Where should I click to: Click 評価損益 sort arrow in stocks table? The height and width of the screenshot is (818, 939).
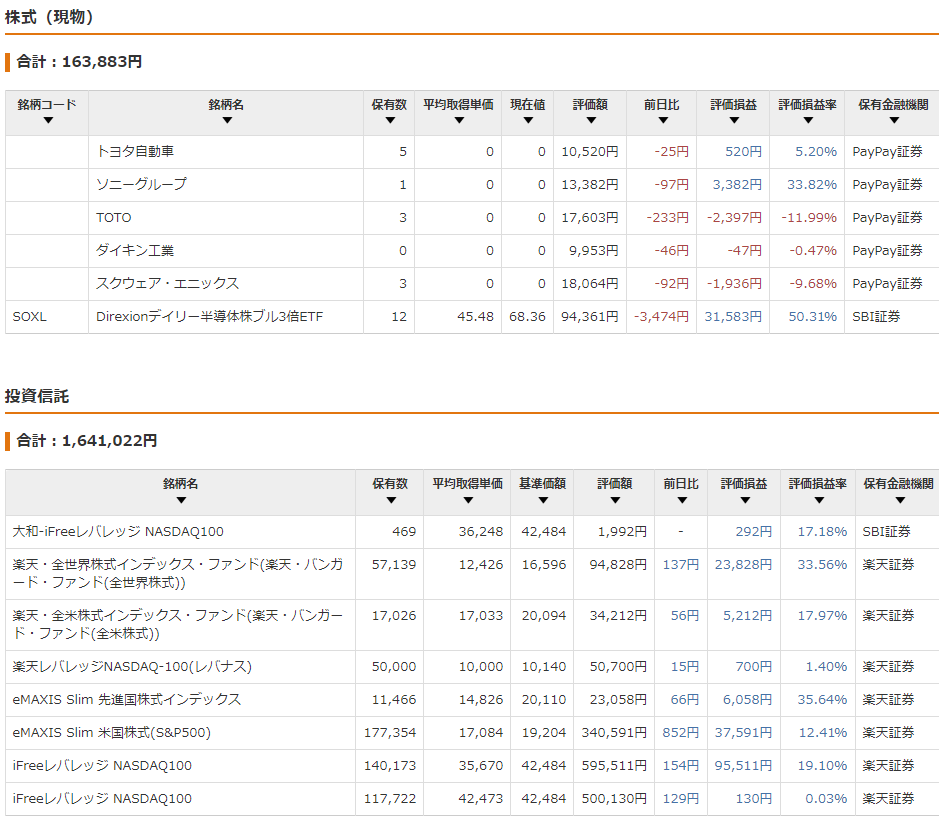734,120
